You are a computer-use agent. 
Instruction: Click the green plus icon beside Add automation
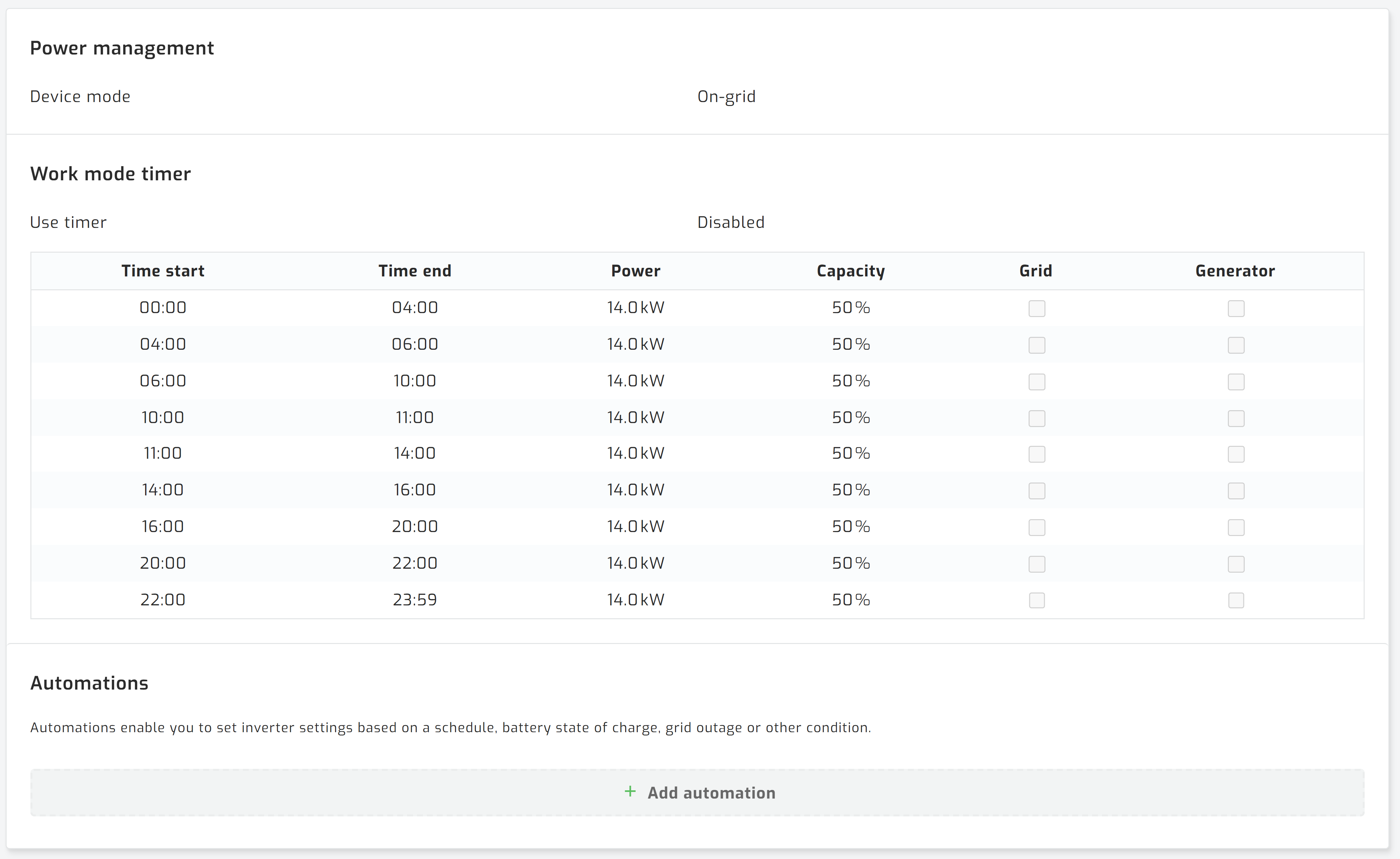630,791
